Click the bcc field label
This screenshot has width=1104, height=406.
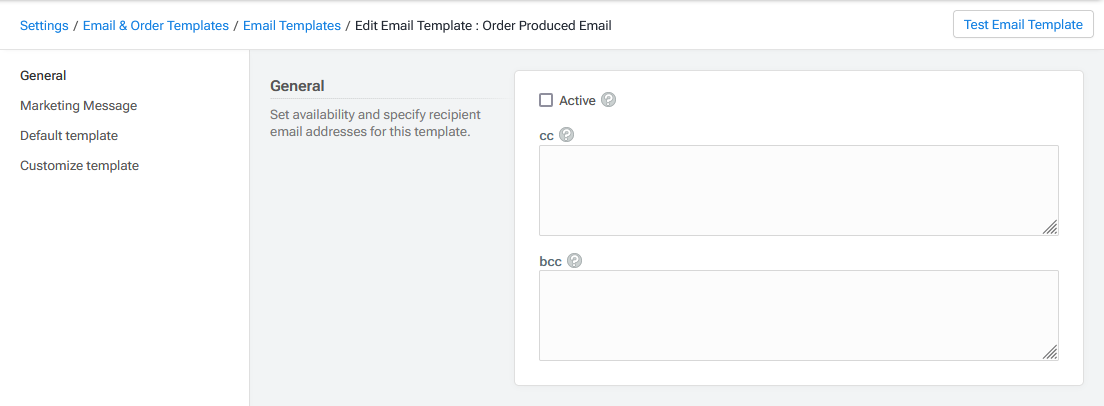point(551,261)
